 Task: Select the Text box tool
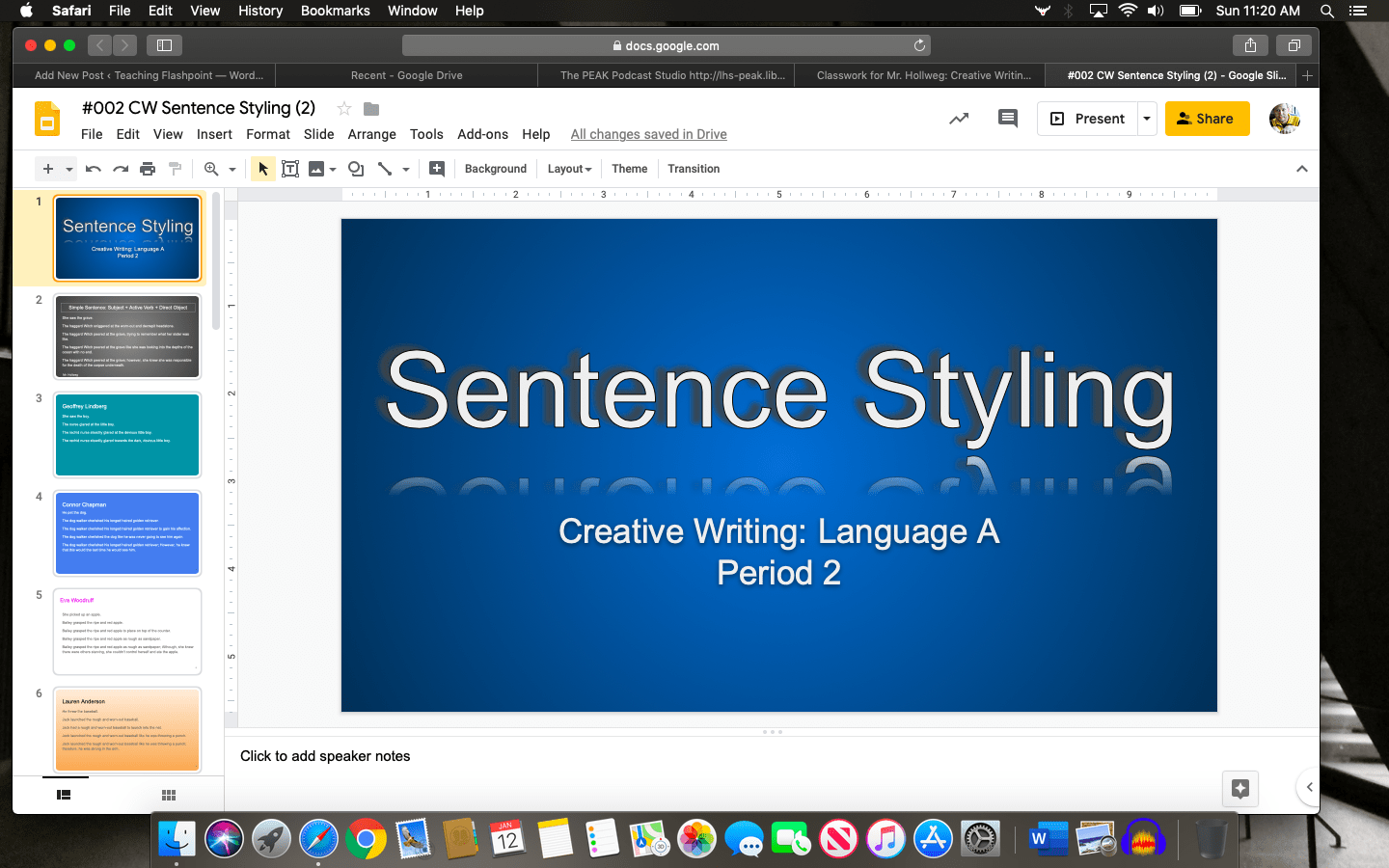[289, 169]
